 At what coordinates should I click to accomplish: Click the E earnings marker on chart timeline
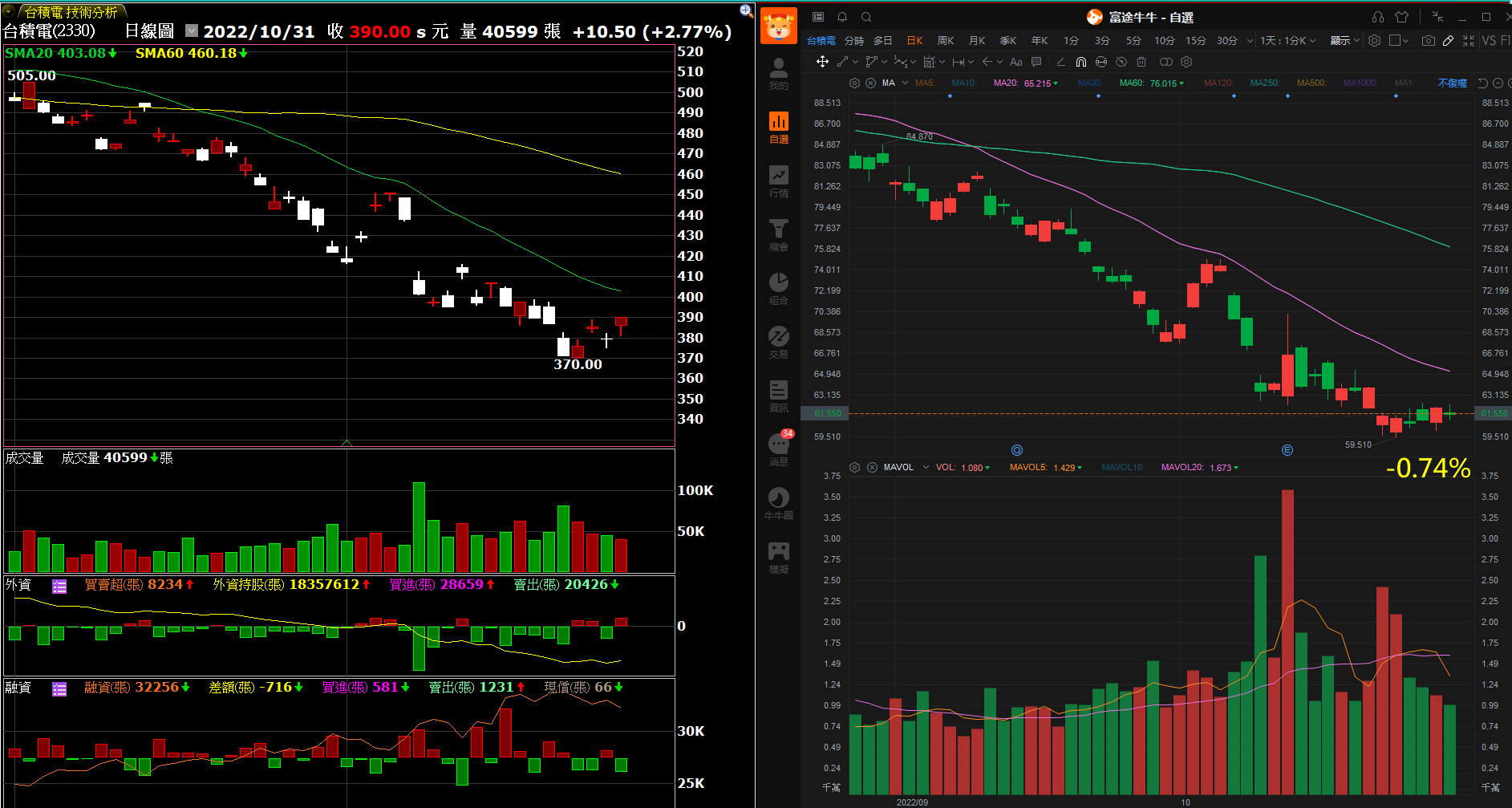(x=1287, y=450)
